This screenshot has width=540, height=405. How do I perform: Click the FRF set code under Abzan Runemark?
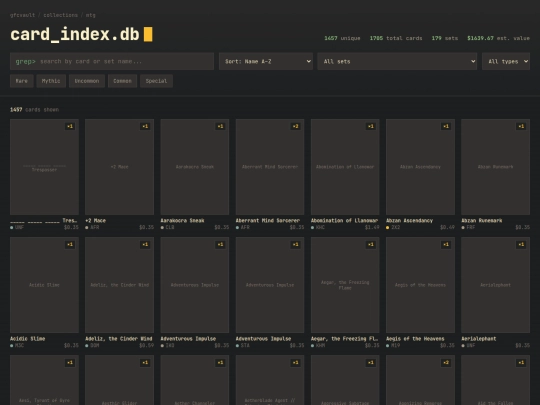click(x=471, y=228)
